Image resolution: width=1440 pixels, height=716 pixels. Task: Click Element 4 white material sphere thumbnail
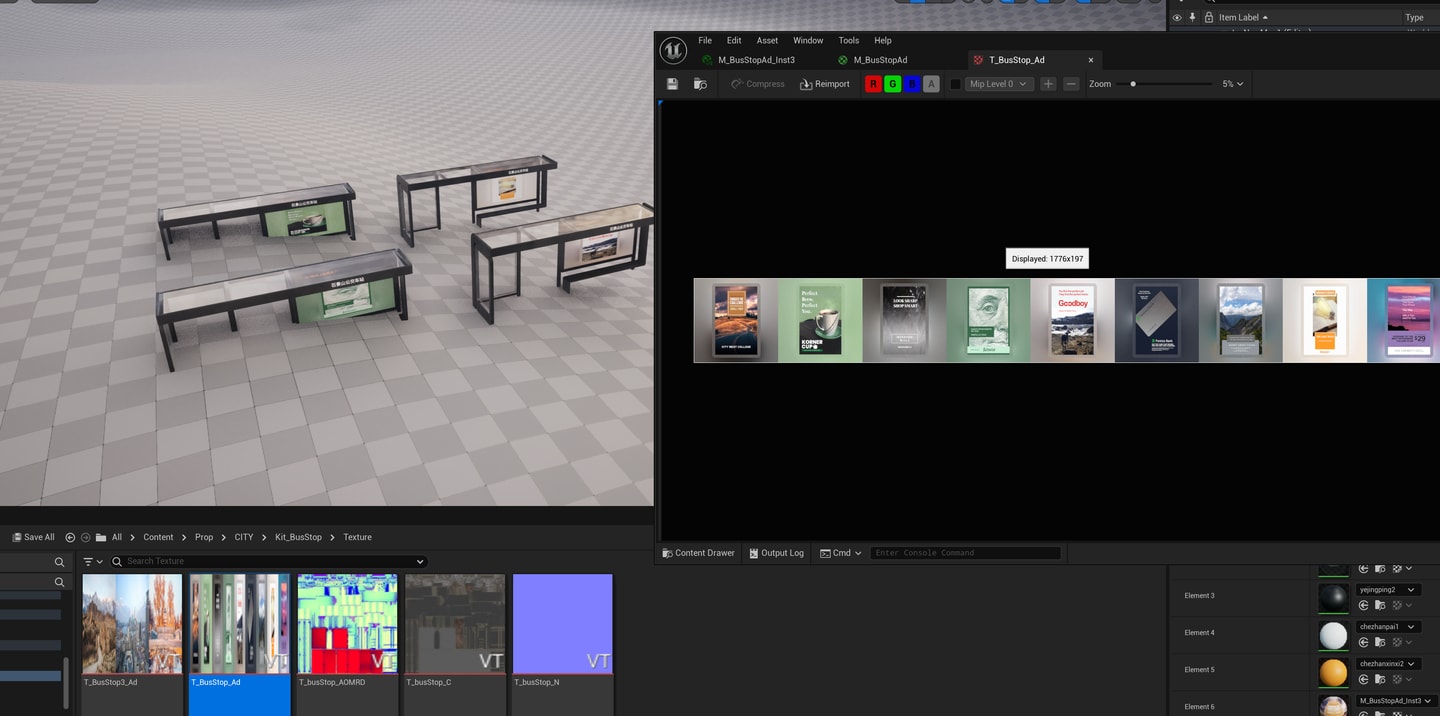click(1333, 635)
